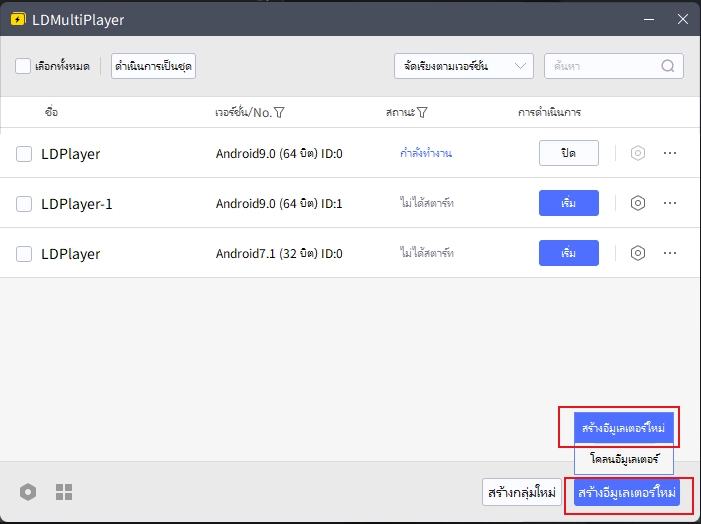Open settings for LDPlayer-1 instance
701x524 pixels.
click(x=638, y=203)
